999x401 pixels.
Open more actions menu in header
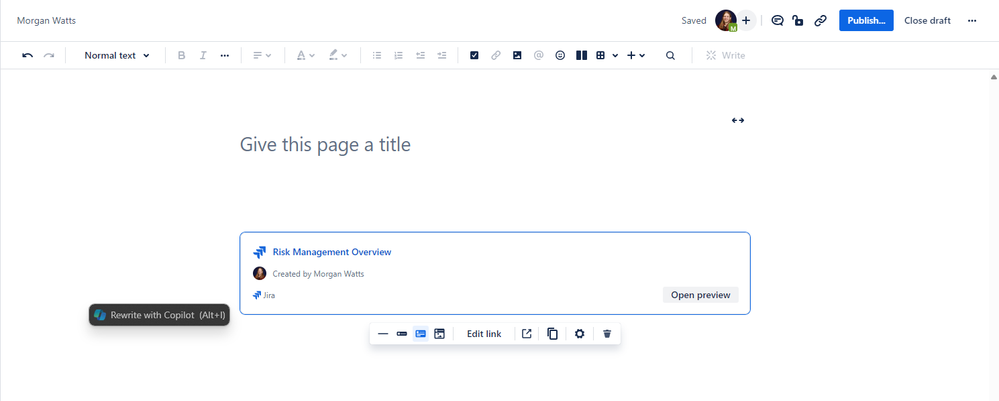[972, 20]
